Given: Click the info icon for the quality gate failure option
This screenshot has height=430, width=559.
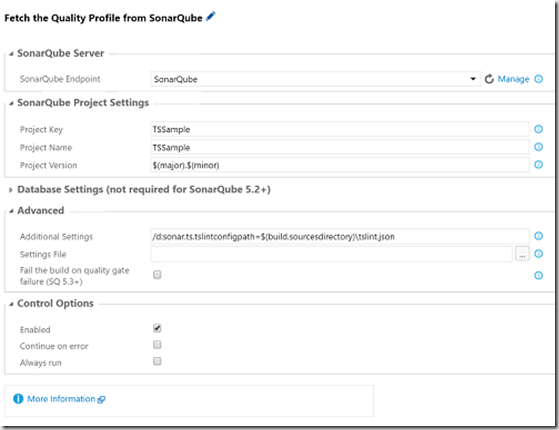Looking at the screenshot, I should click(539, 276).
